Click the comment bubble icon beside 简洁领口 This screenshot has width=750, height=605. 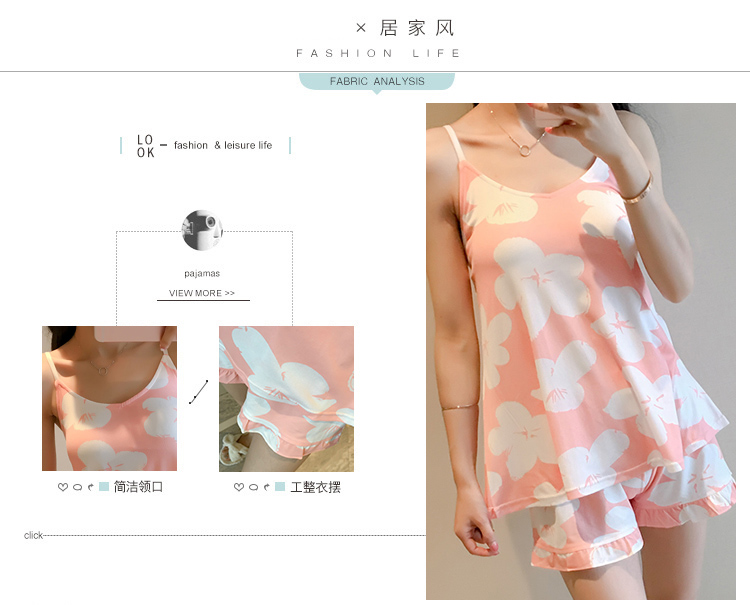[x=77, y=487]
